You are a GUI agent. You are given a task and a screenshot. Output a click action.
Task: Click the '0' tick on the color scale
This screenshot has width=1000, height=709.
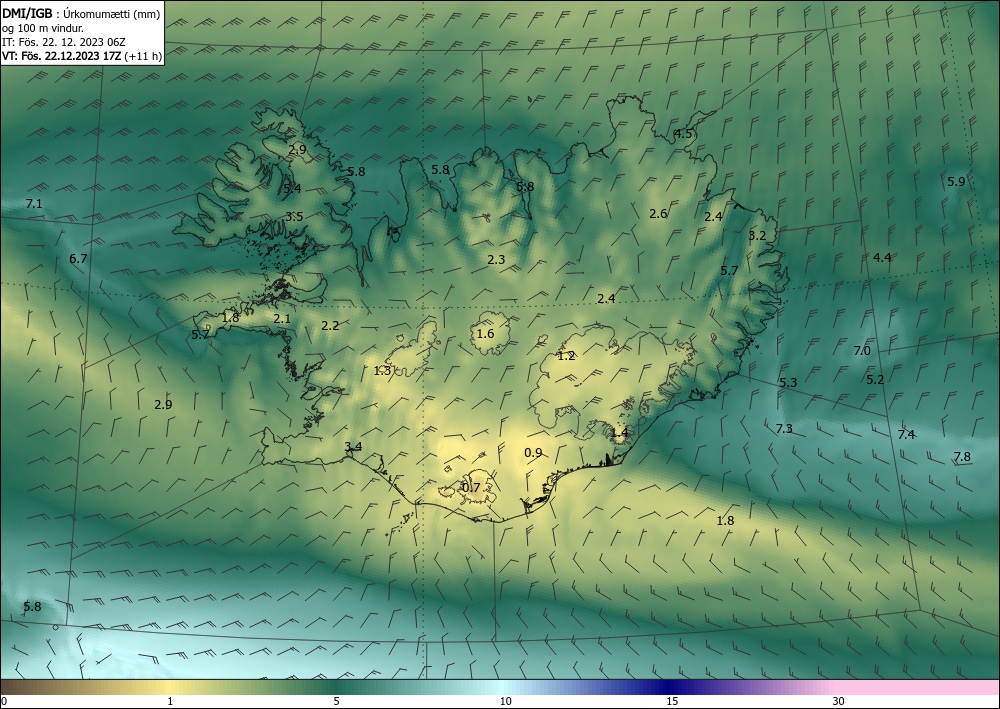(4, 701)
